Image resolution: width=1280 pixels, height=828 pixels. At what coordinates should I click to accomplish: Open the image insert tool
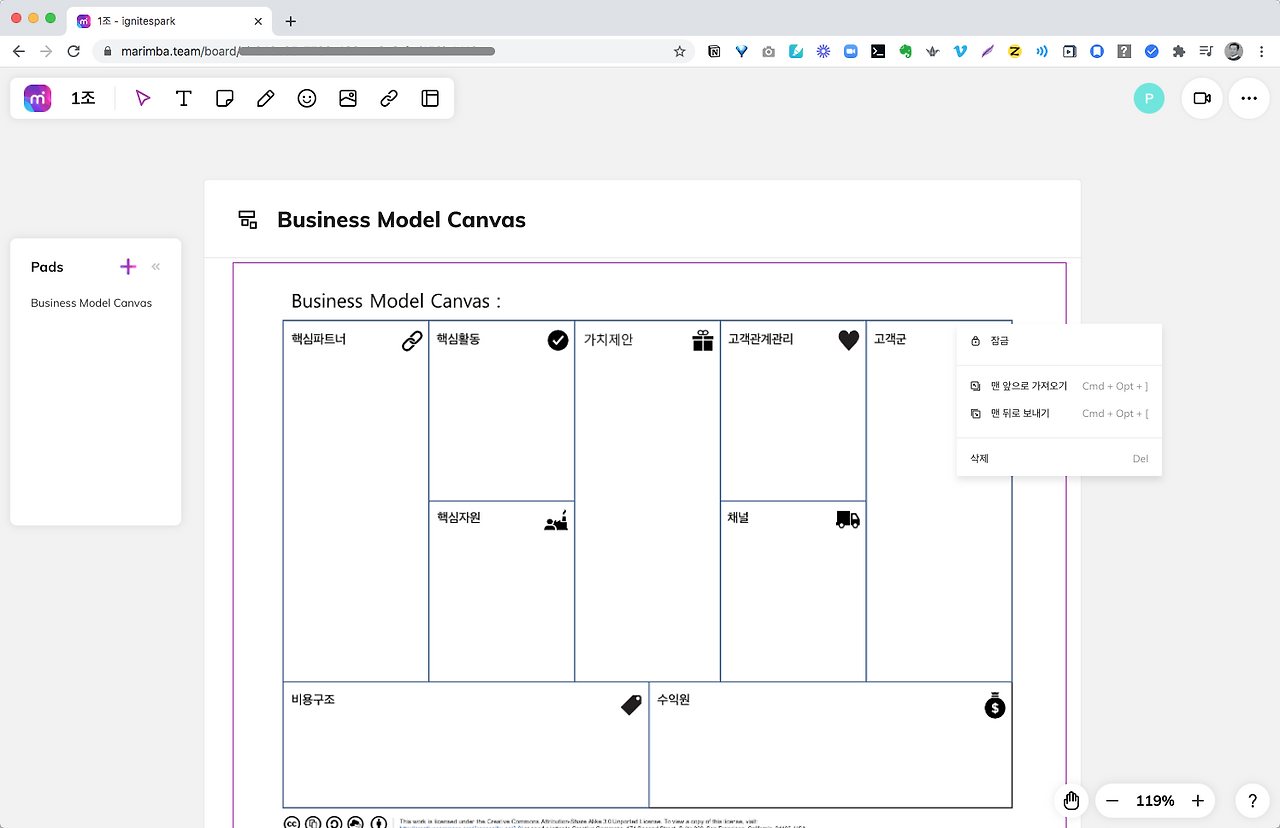348,98
